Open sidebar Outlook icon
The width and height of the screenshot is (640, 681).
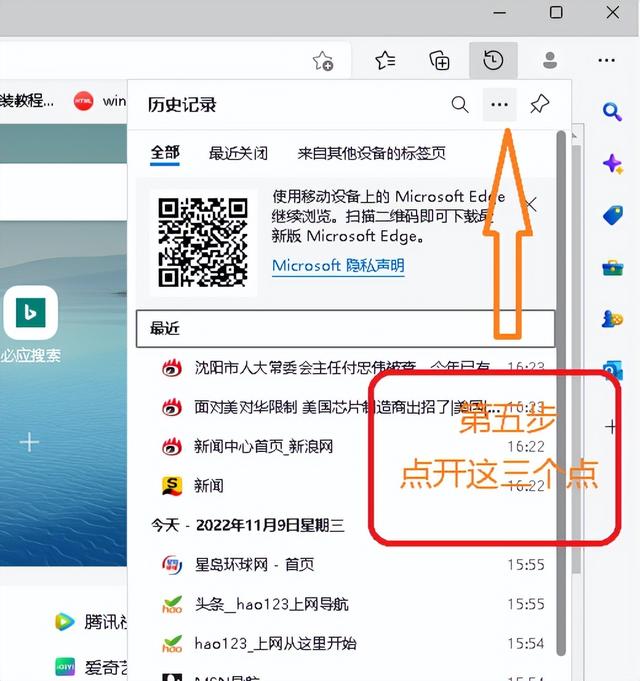point(613,370)
